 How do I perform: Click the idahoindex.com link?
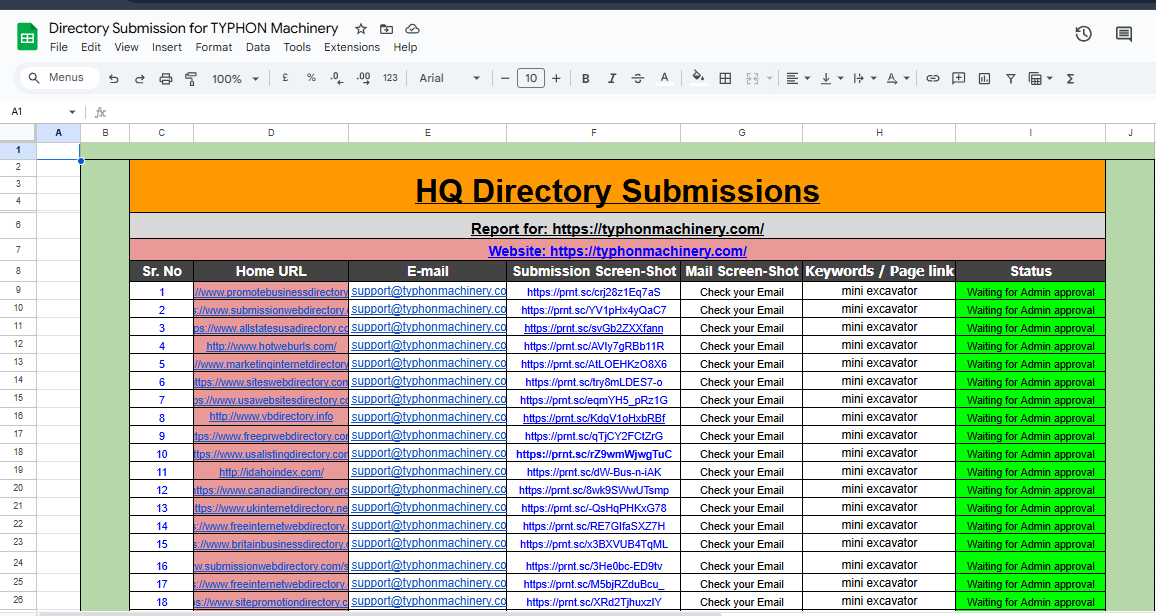point(271,472)
